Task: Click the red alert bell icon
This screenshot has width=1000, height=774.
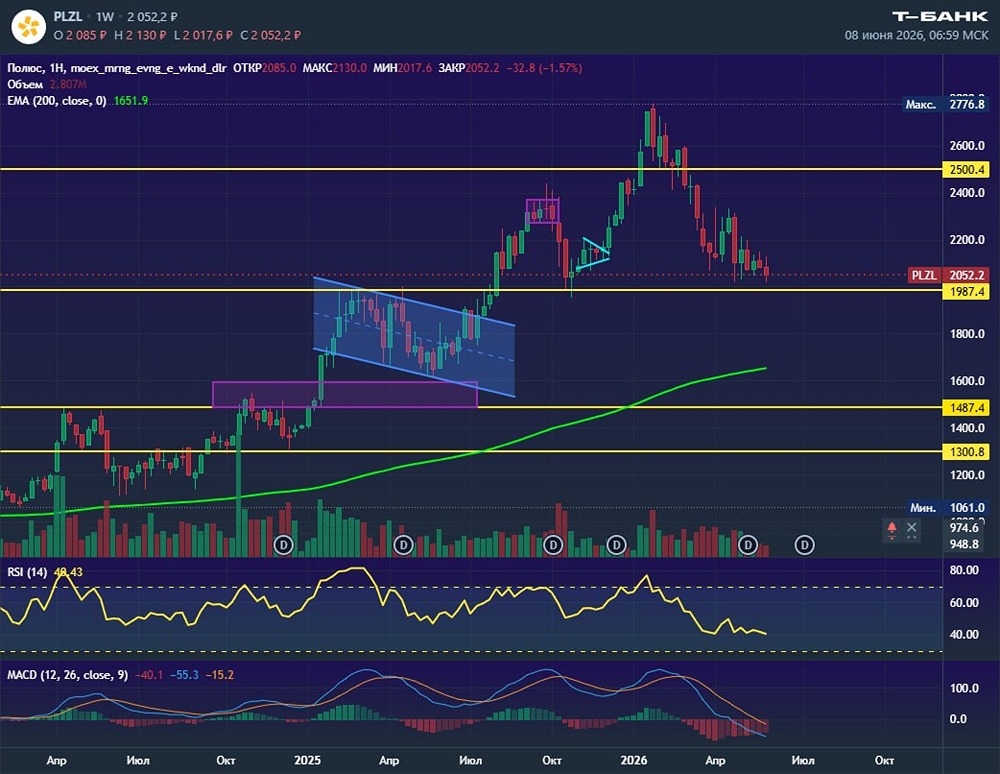Action: click(x=892, y=528)
